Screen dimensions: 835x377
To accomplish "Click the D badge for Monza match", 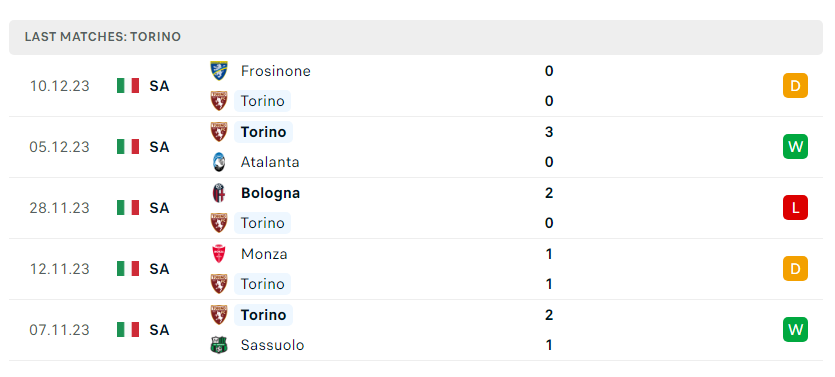I will point(795,268).
